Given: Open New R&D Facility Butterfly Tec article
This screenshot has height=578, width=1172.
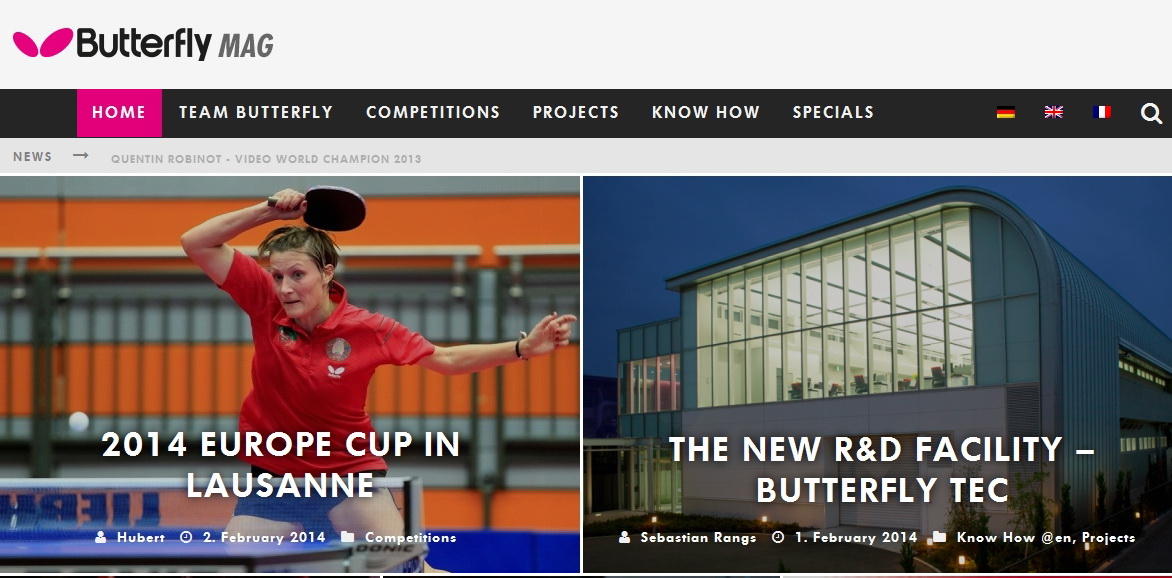Looking at the screenshot, I should coord(882,470).
